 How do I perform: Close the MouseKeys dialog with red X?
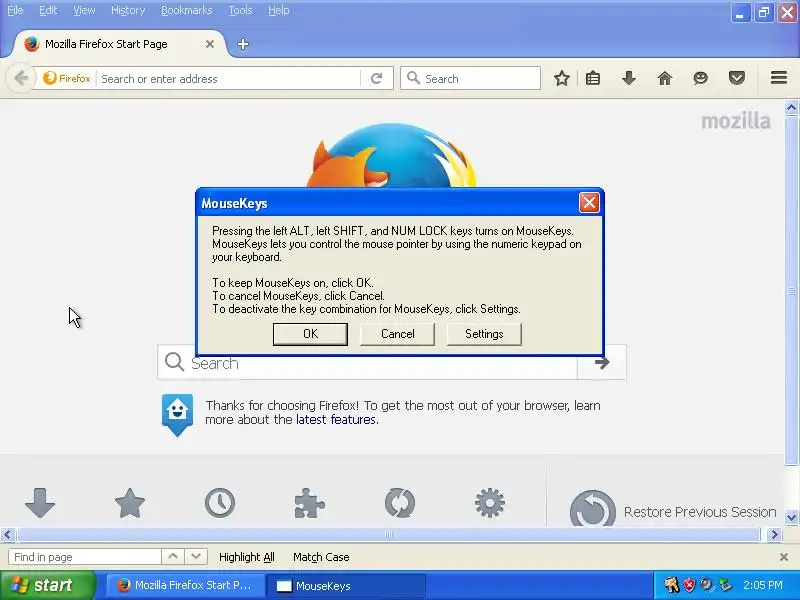click(589, 203)
